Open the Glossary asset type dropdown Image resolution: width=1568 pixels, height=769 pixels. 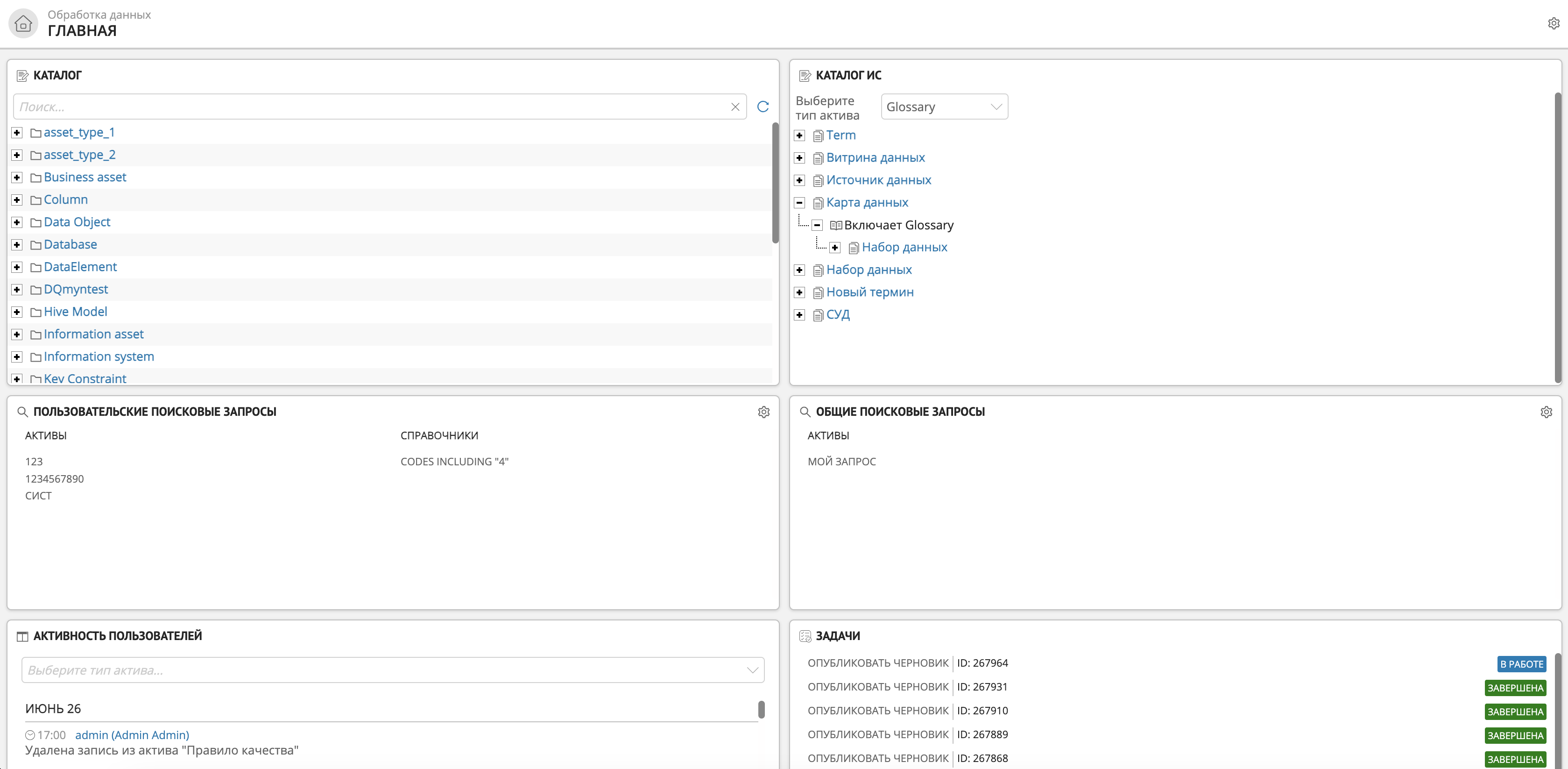click(944, 107)
